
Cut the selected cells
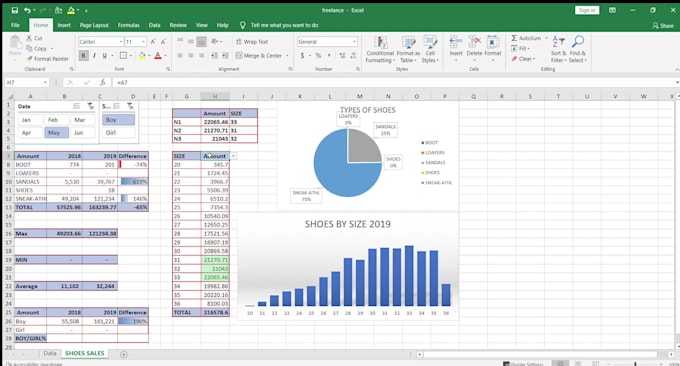pos(34,38)
